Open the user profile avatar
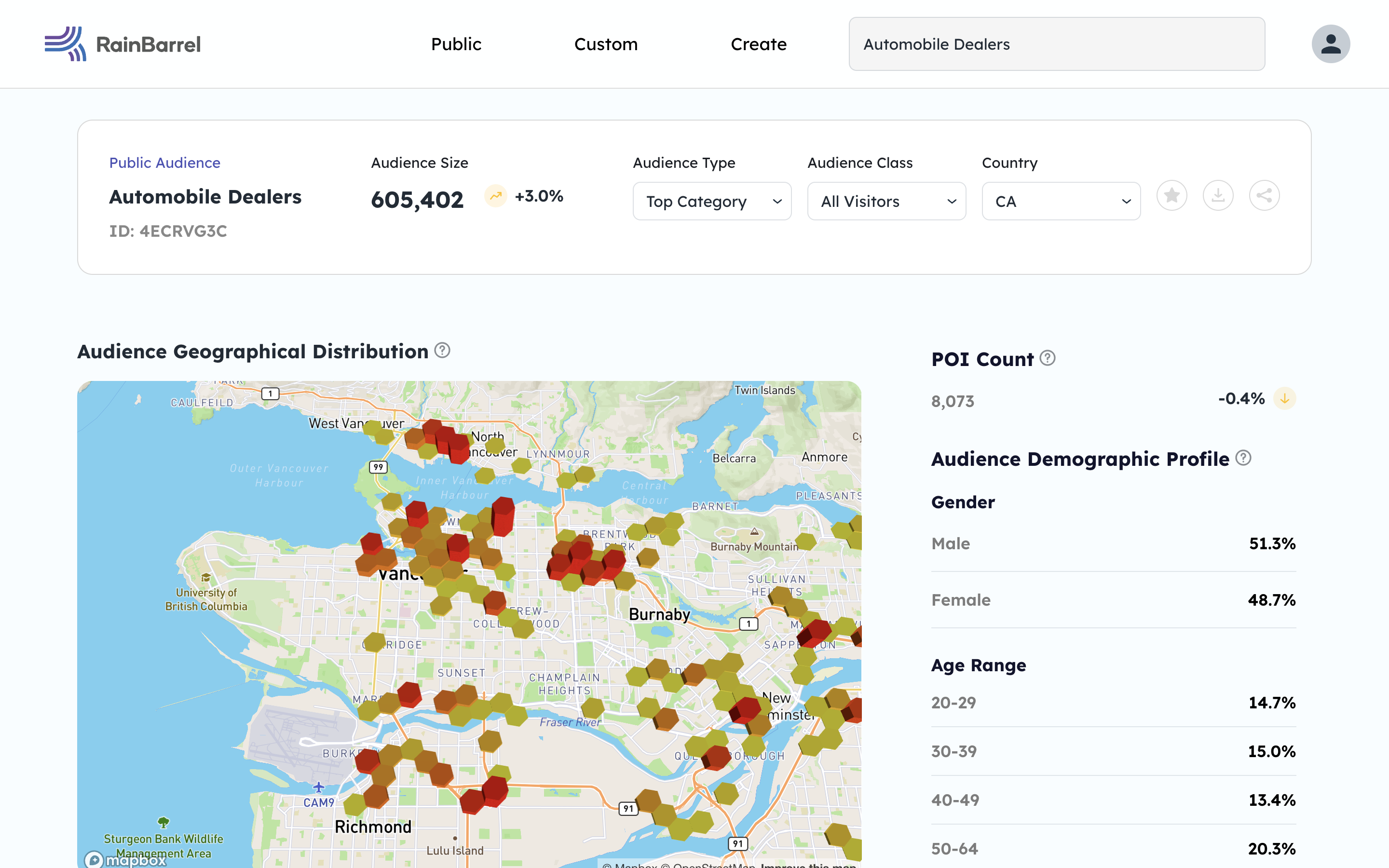Viewport: 1389px width, 868px height. click(x=1330, y=44)
